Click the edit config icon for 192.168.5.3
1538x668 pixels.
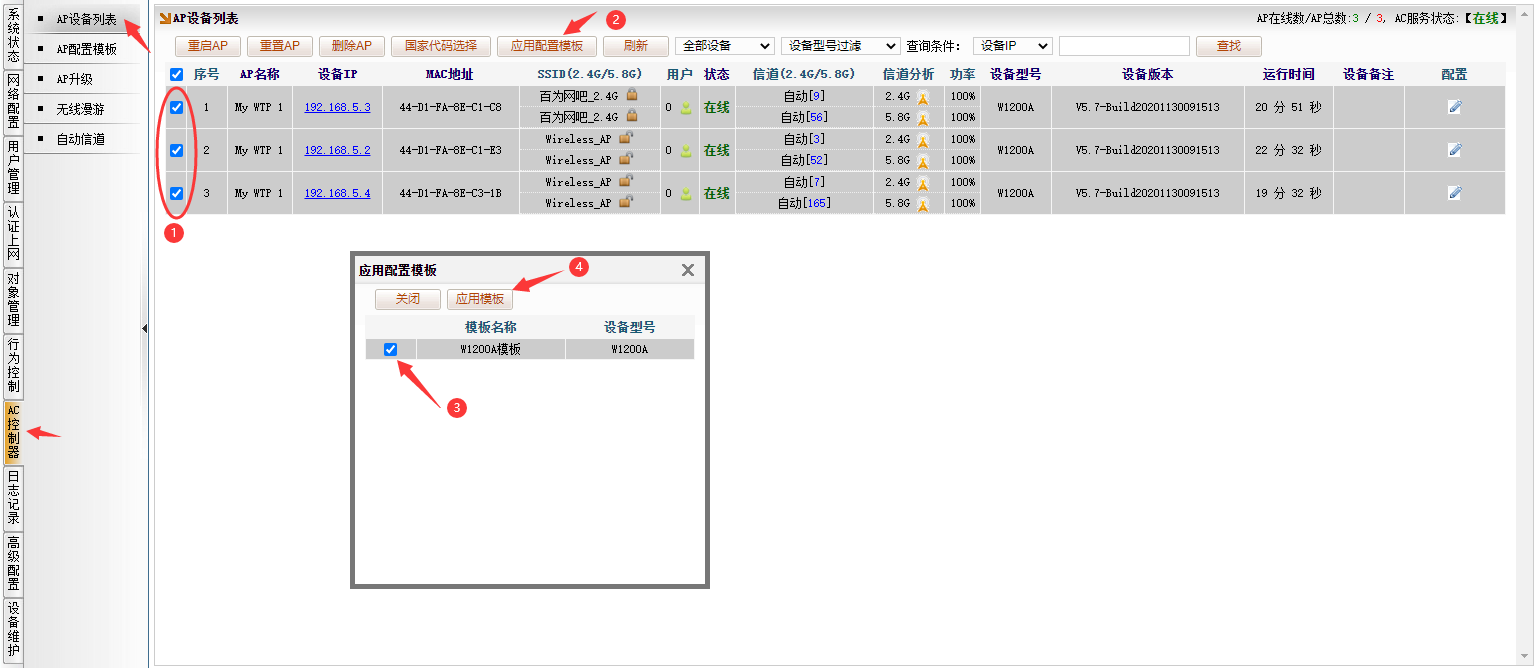(1454, 107)
